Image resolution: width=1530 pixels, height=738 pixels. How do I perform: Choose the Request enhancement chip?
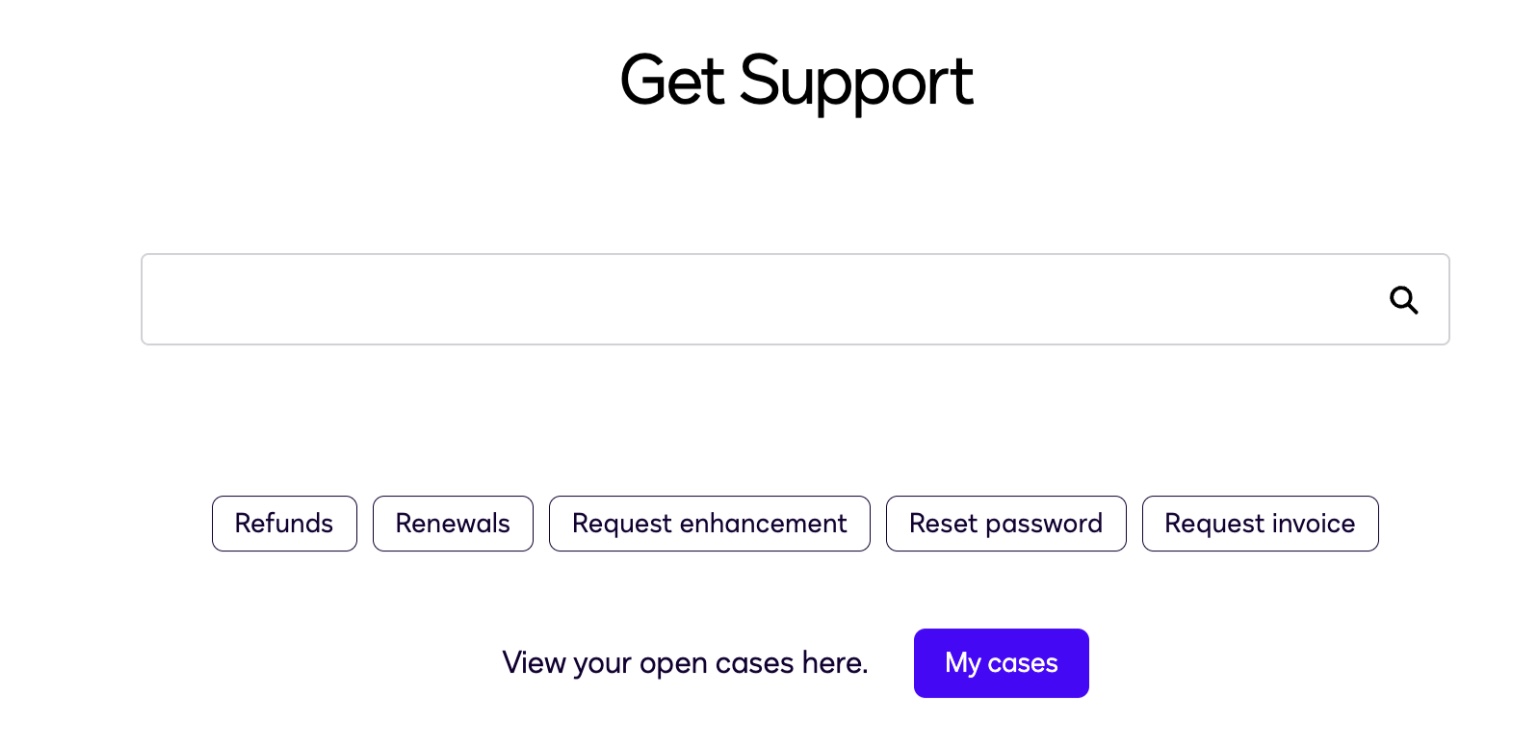(709, 524)
